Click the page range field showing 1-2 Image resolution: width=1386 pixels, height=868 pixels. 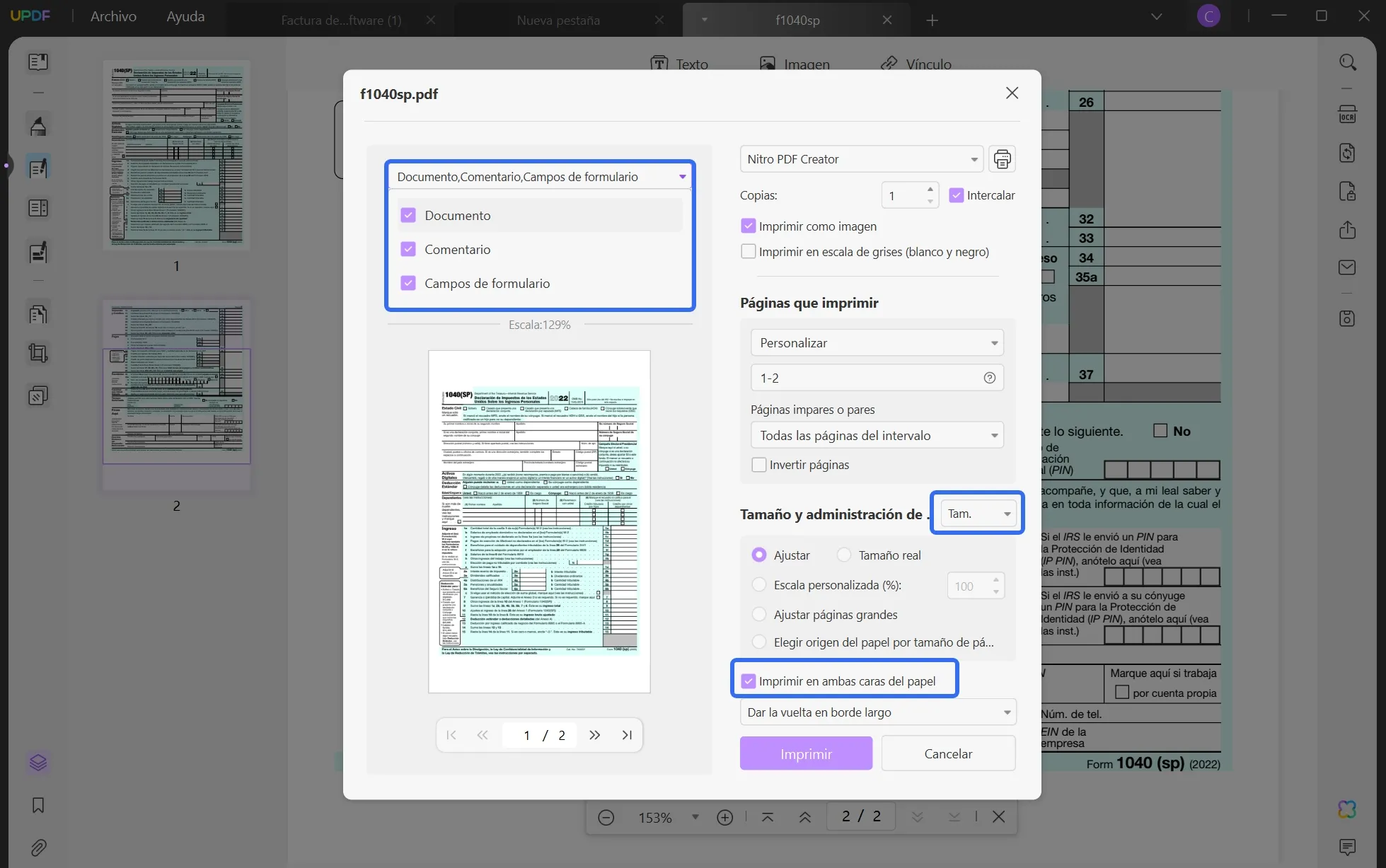[x=877, y=378]
